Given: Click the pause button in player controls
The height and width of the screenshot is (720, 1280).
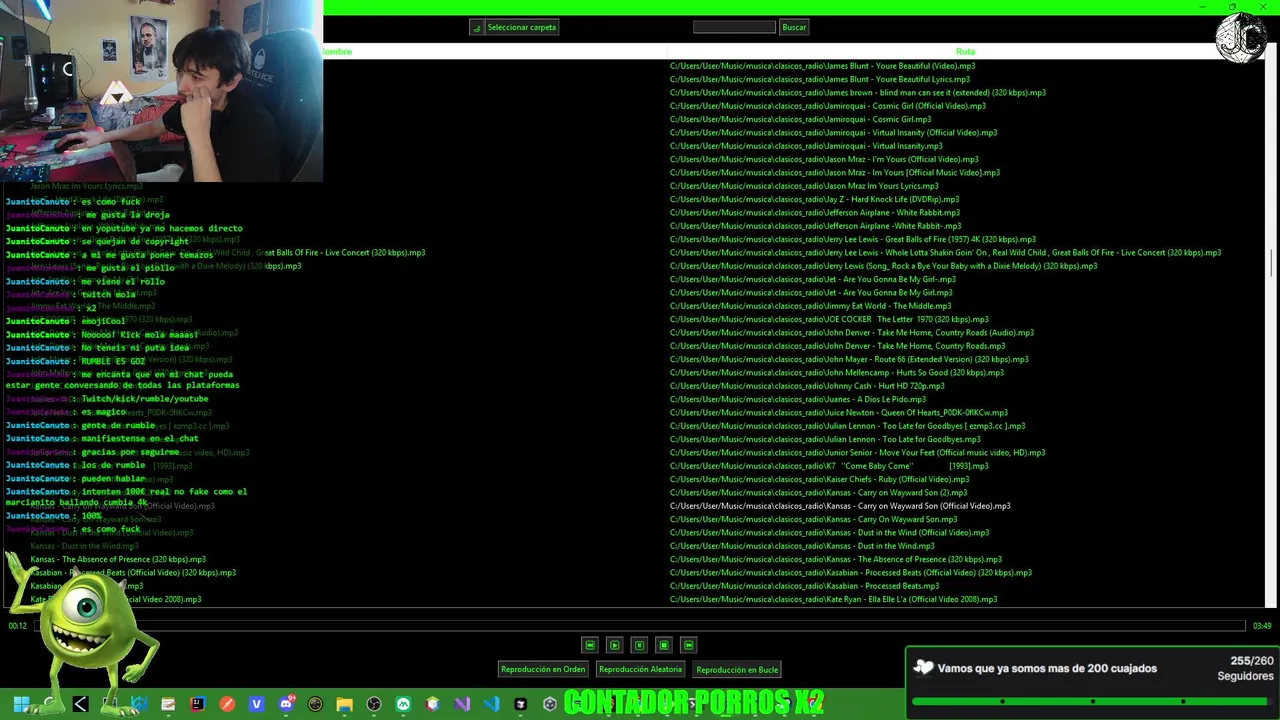Looking at the screenshot, I should (639, 645).
